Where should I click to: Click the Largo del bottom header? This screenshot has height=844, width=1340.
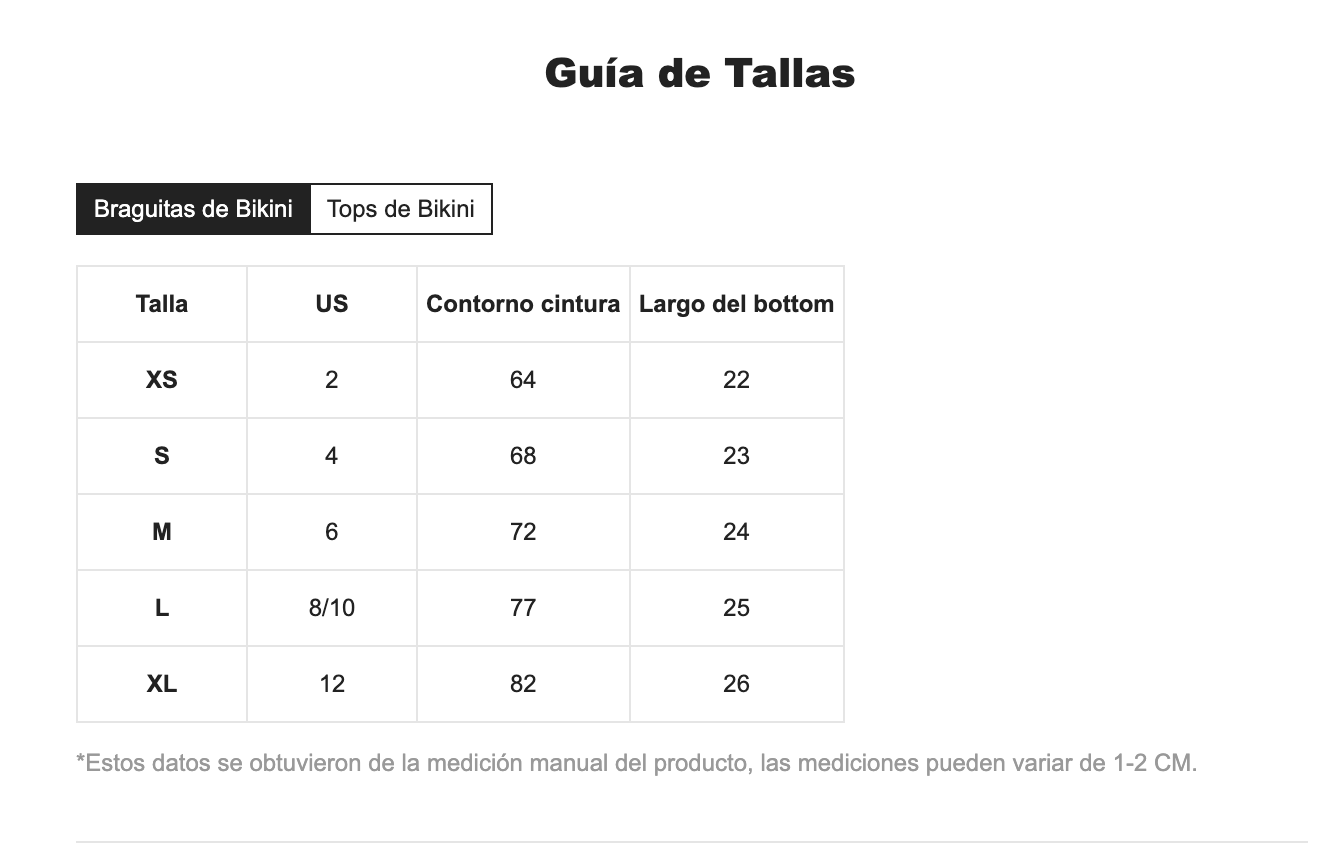(737, 304)
